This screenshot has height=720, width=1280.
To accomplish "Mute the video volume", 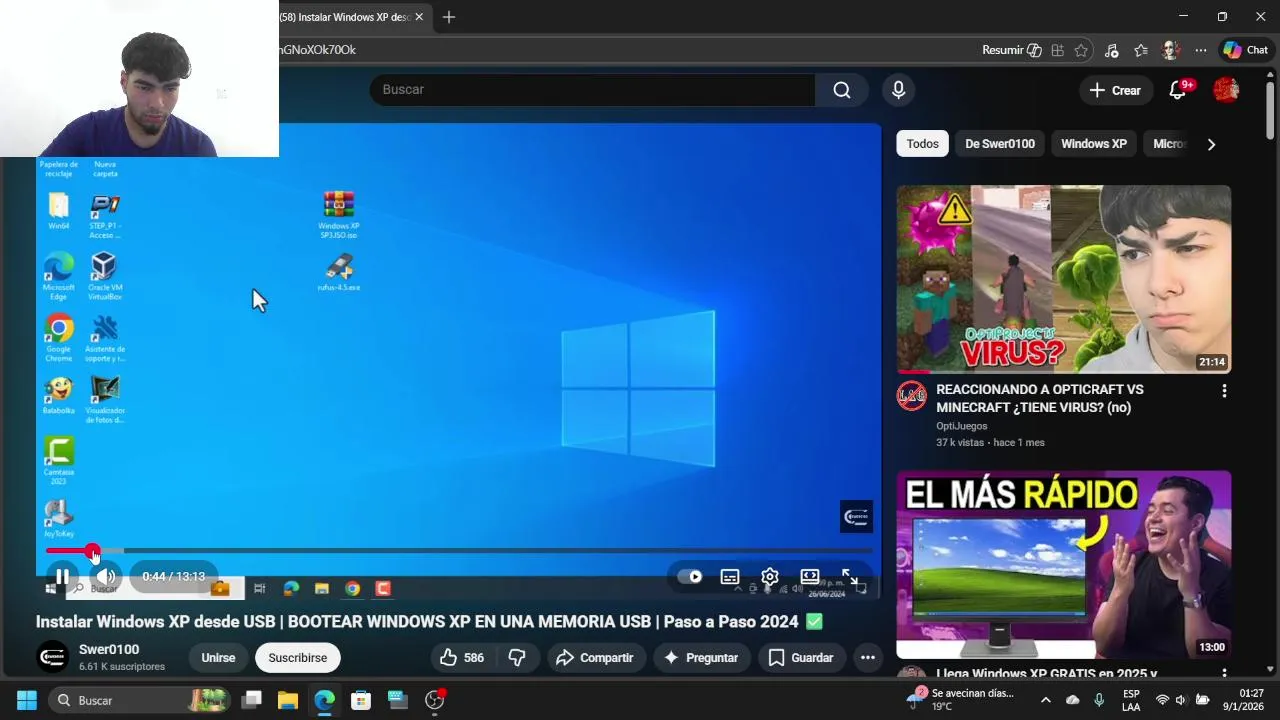I will [x=107, y=577].
